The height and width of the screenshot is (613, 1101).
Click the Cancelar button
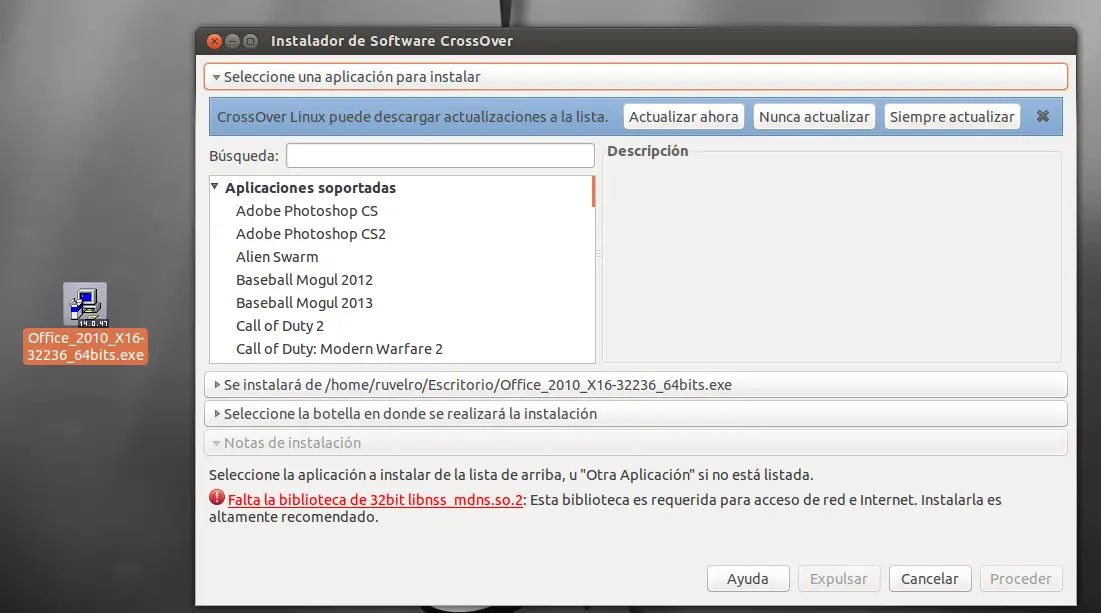(930, 579)
